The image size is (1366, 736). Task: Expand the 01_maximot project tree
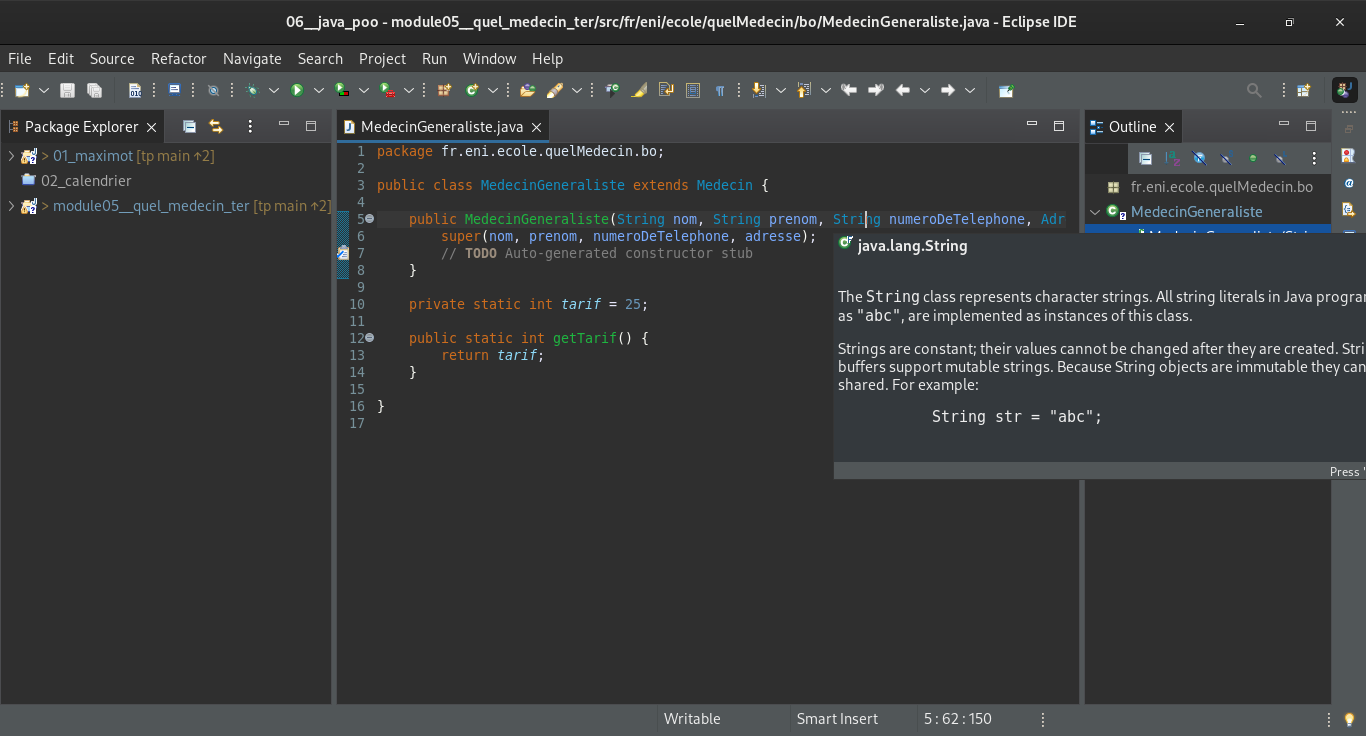pos(11,156)
